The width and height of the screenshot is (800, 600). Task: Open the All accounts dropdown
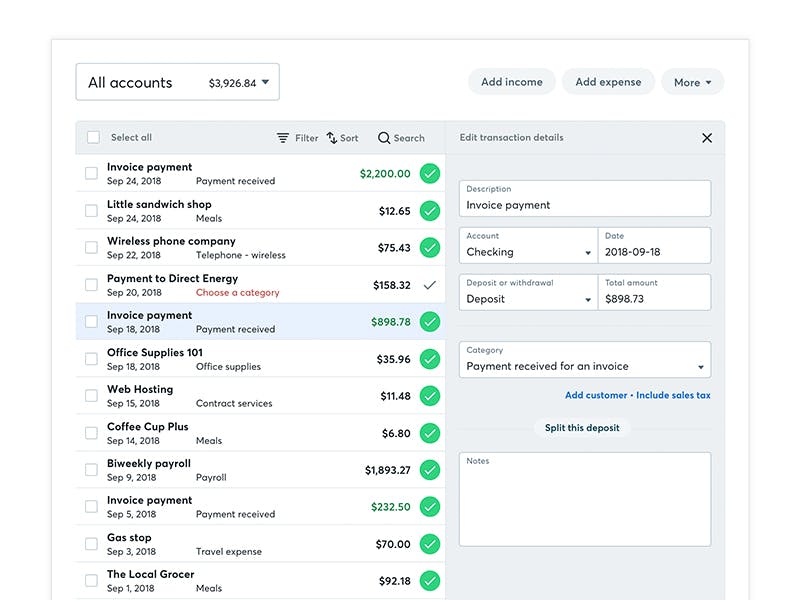(x=178, y=83)
